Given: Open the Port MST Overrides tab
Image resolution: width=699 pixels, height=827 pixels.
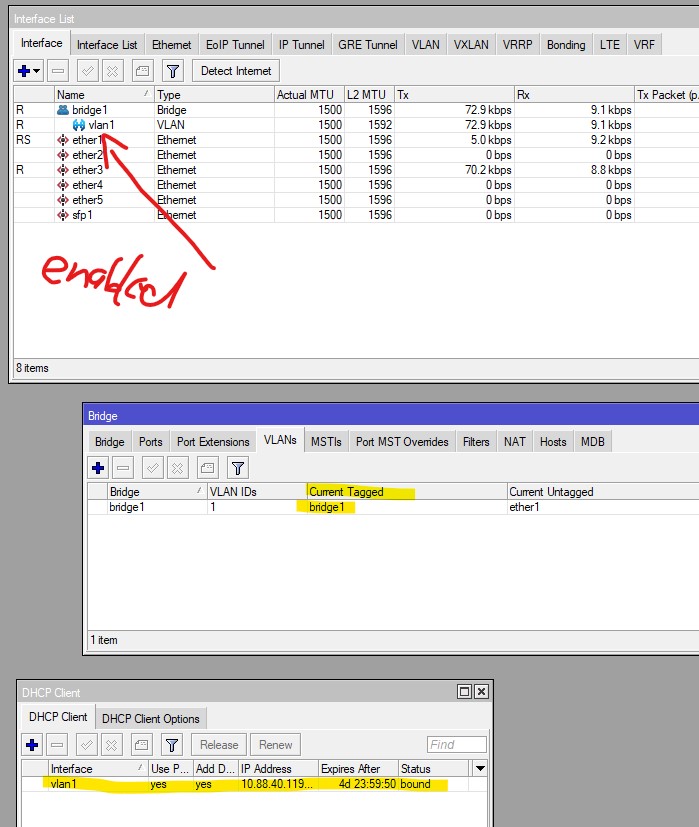Looking at the screenshot, I should pos(402,442).
